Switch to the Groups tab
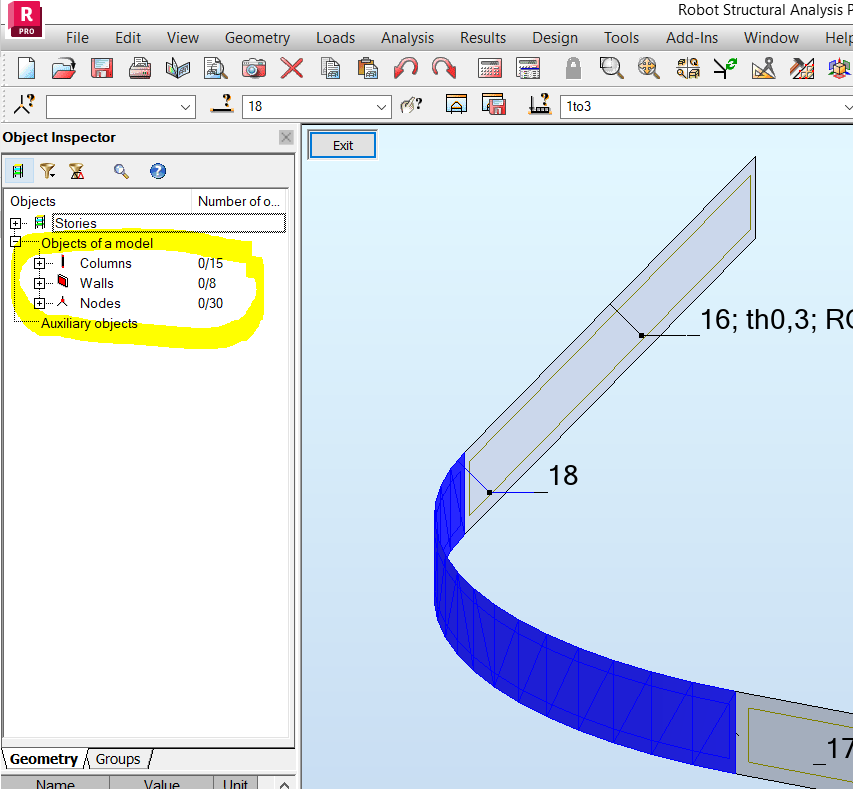 117,759
